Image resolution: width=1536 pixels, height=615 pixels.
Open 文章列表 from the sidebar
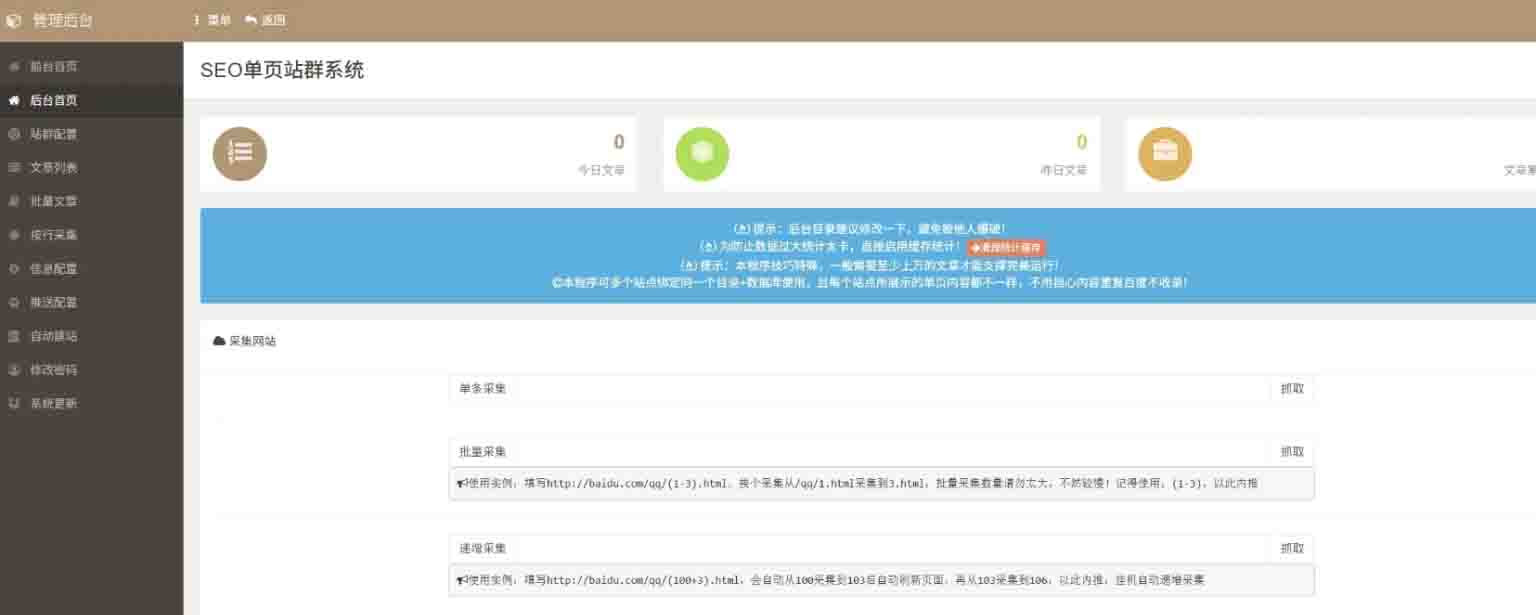(53, 168)
